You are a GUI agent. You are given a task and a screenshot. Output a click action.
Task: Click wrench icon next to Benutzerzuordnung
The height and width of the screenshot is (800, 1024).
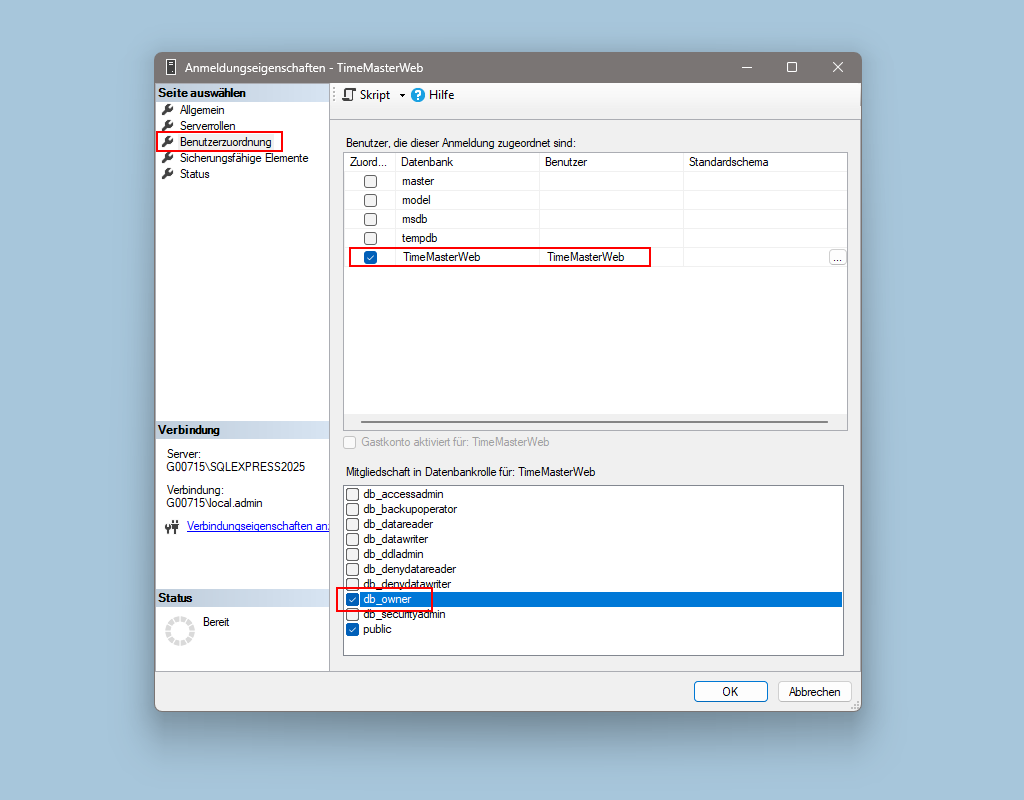click(168, 142)
